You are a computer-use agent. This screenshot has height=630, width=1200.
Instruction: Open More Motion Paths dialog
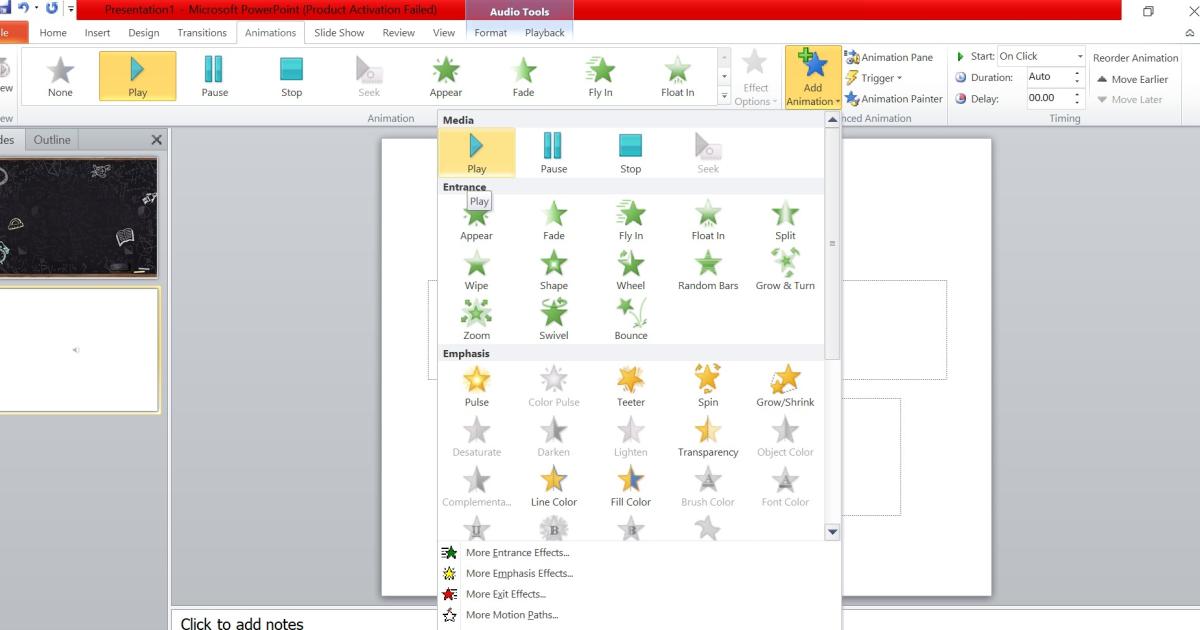(x=512, y=616)
